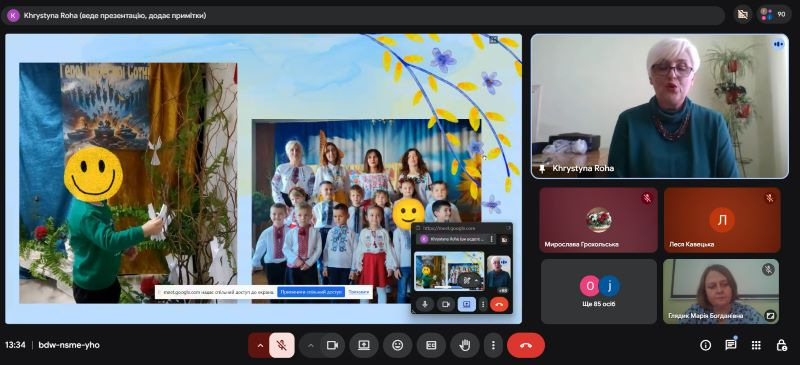Open the activities grid icon

[756, 346]
